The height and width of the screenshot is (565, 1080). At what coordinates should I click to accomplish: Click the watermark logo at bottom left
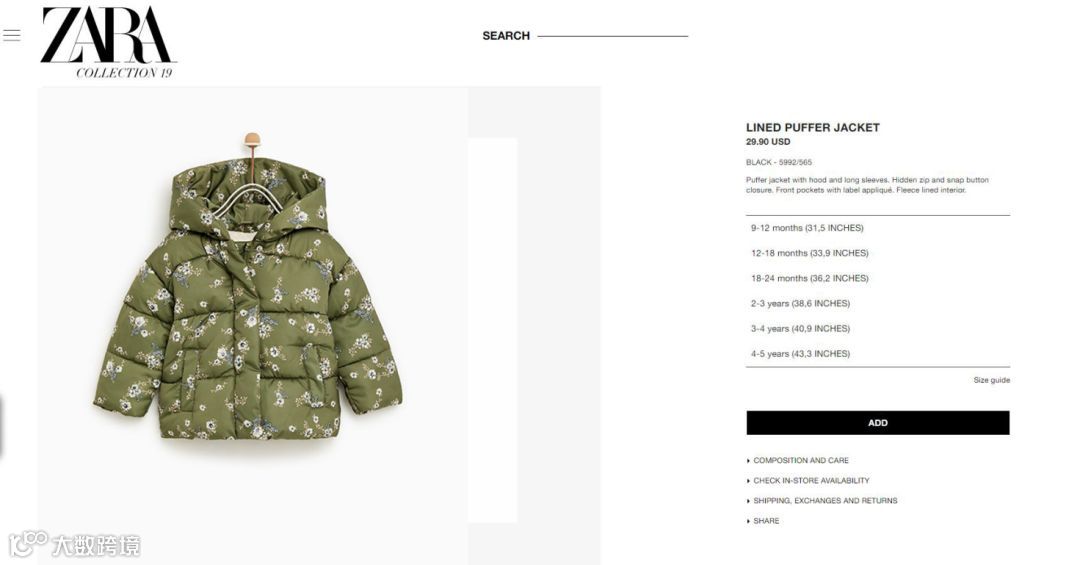[x=74, y=545]
